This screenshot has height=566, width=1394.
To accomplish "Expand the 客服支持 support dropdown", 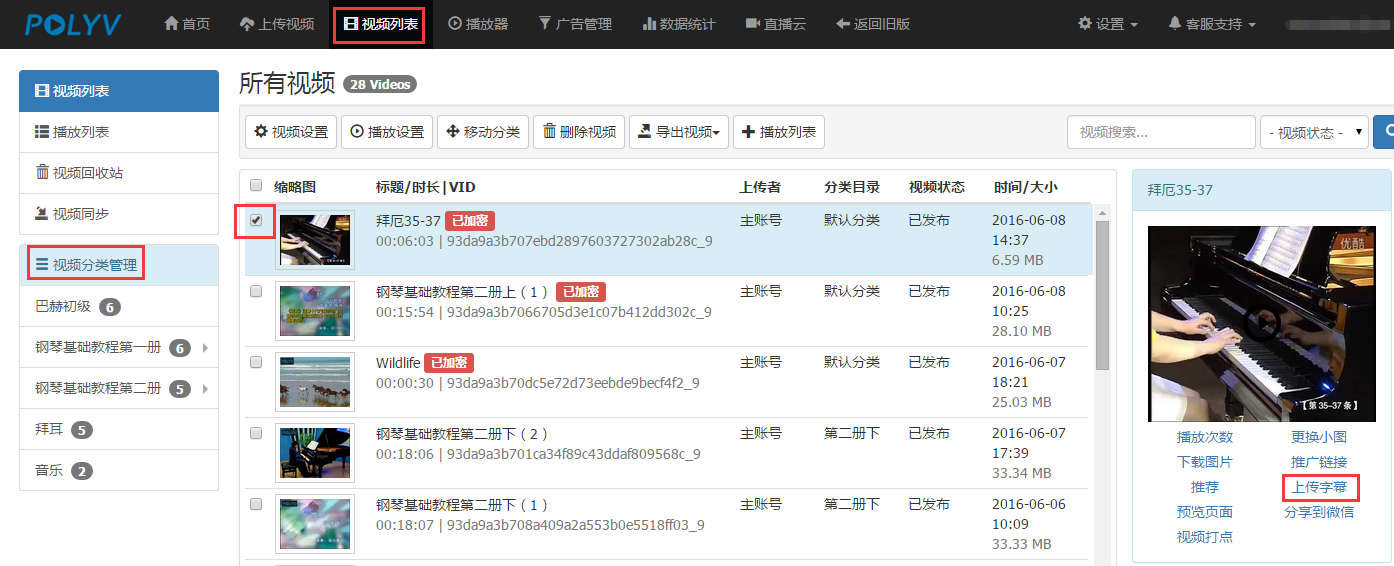I will [x=1212, y=24].
